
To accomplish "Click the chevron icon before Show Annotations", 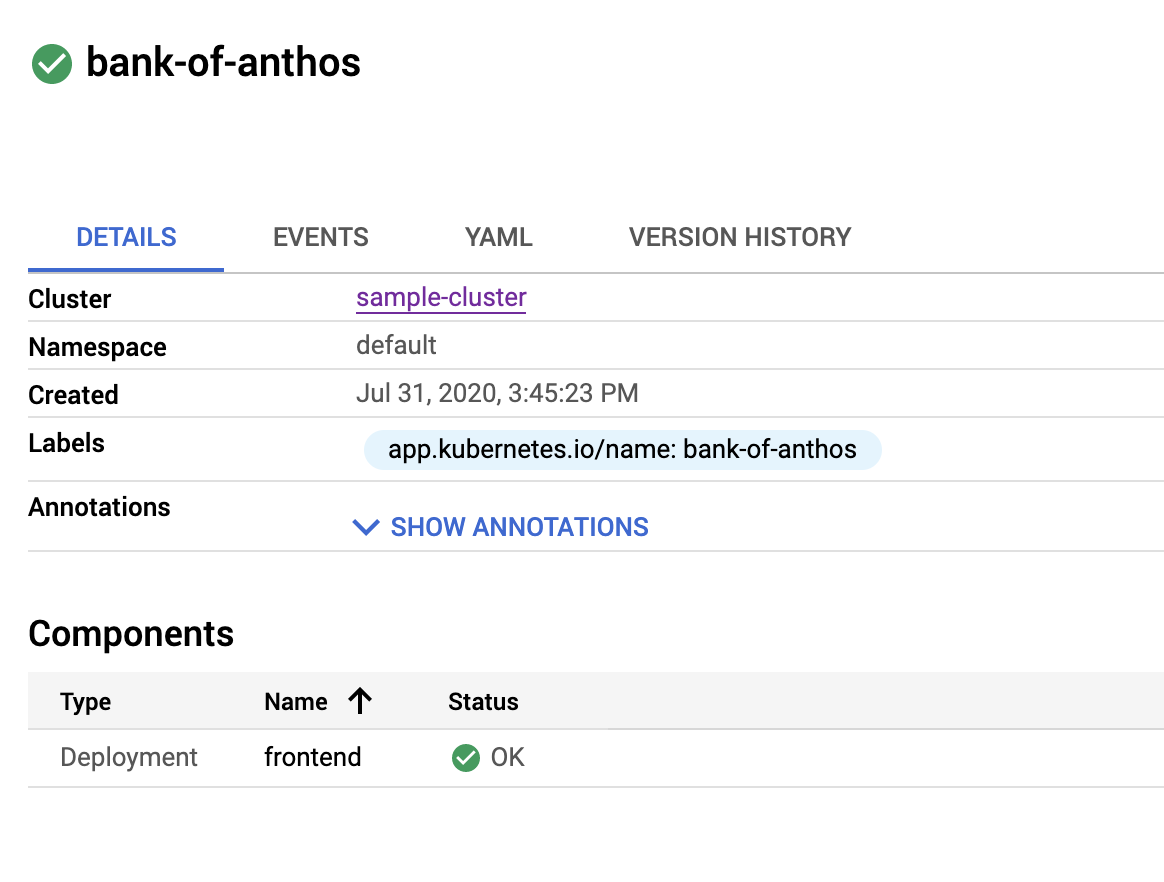I will click(366, 527).
